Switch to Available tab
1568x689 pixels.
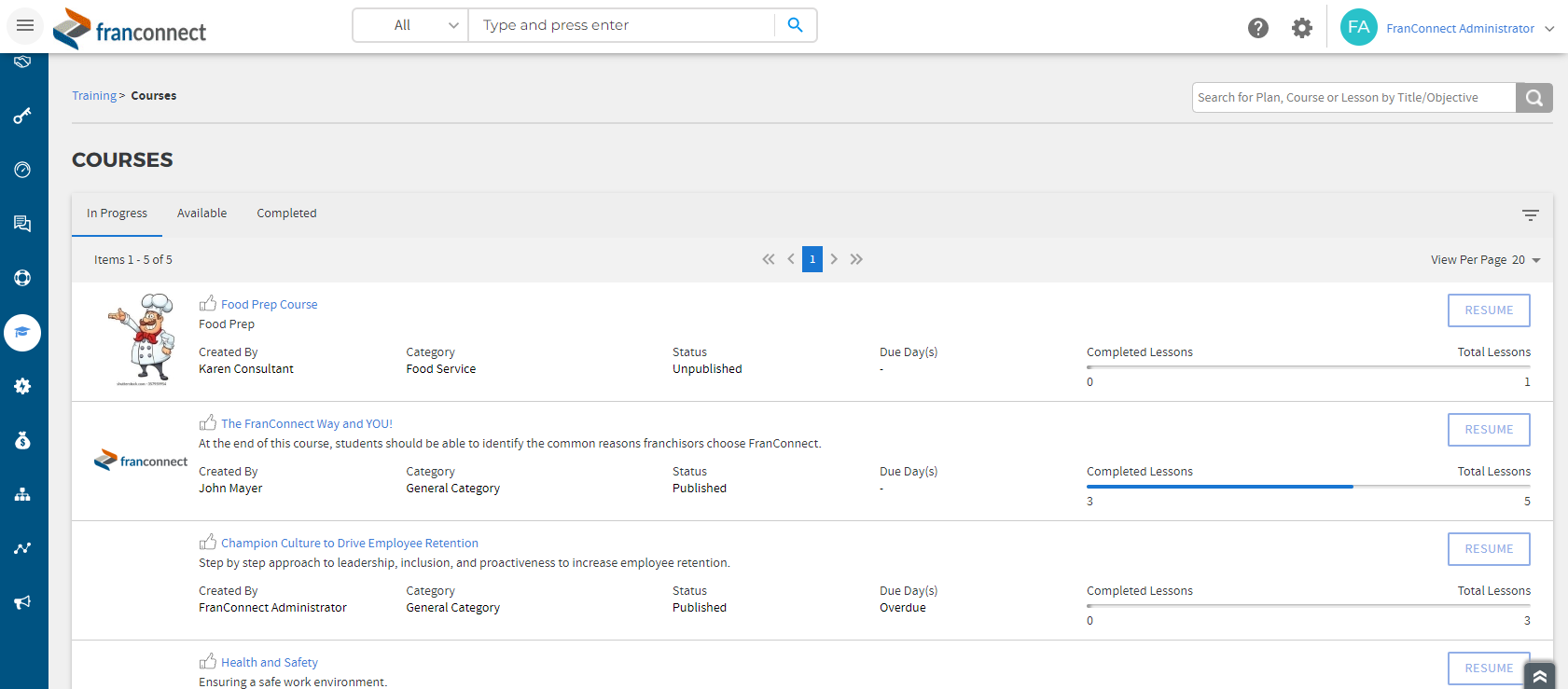pyautogui.click(x=201, y=214)
